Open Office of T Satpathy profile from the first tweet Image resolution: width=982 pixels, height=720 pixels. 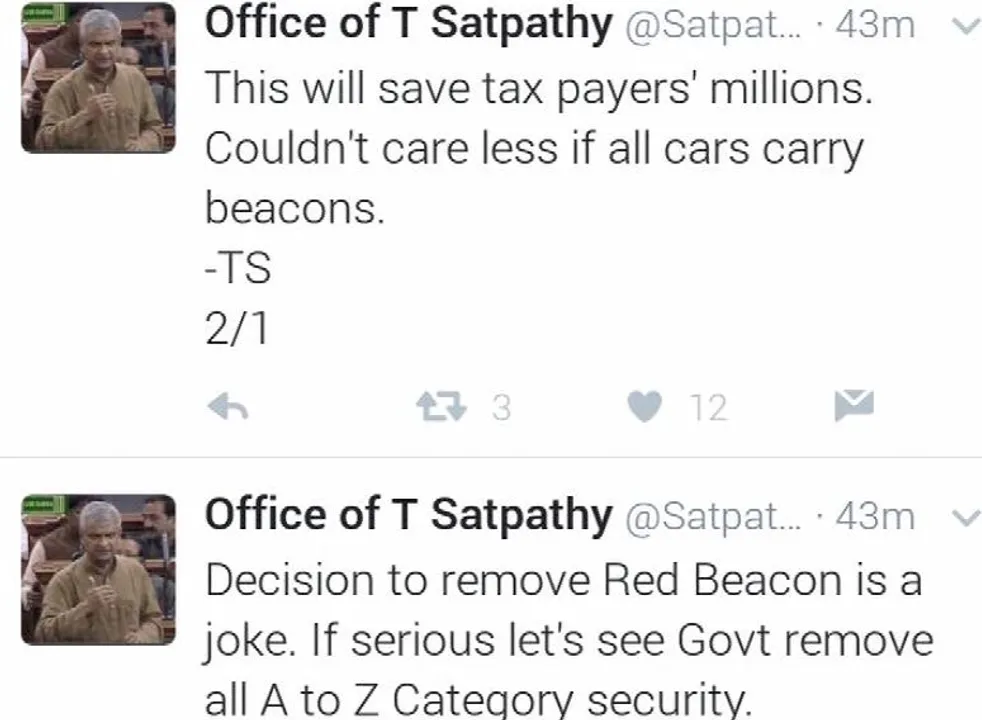click(x=408, y=24)
